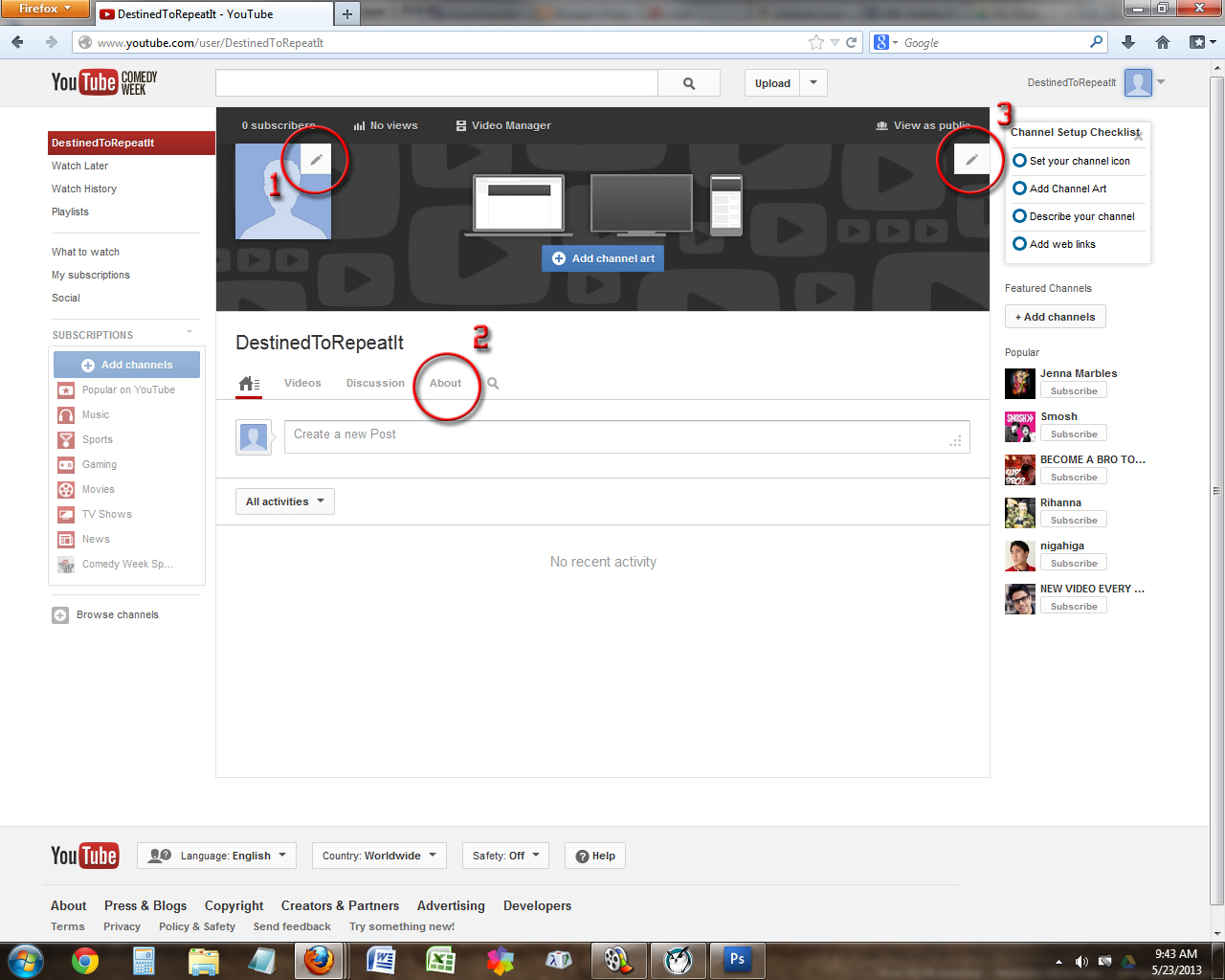
Task: Select the Music subscription in the sidebar
Action: [x=97, y=414]
